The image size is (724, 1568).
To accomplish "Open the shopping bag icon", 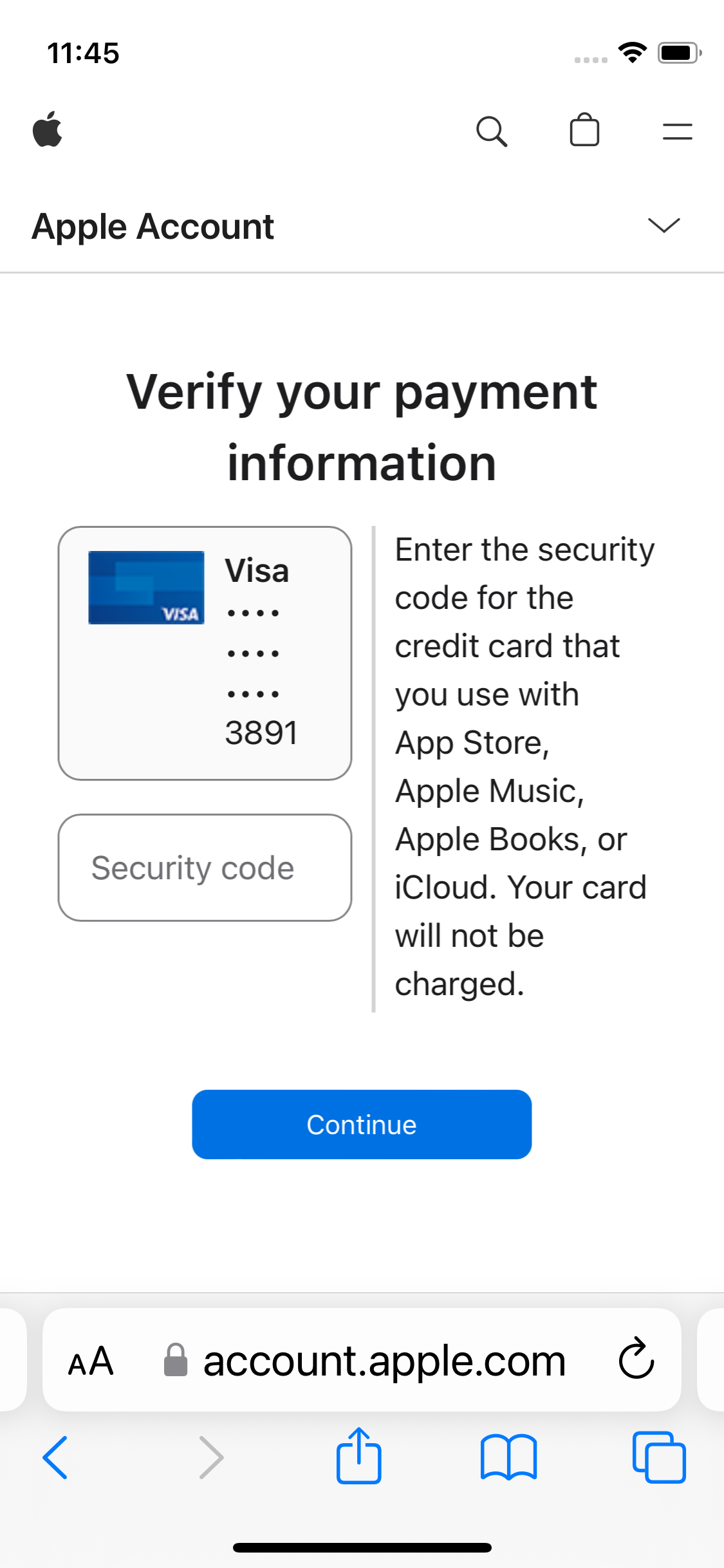I will (x=584, y=130).
